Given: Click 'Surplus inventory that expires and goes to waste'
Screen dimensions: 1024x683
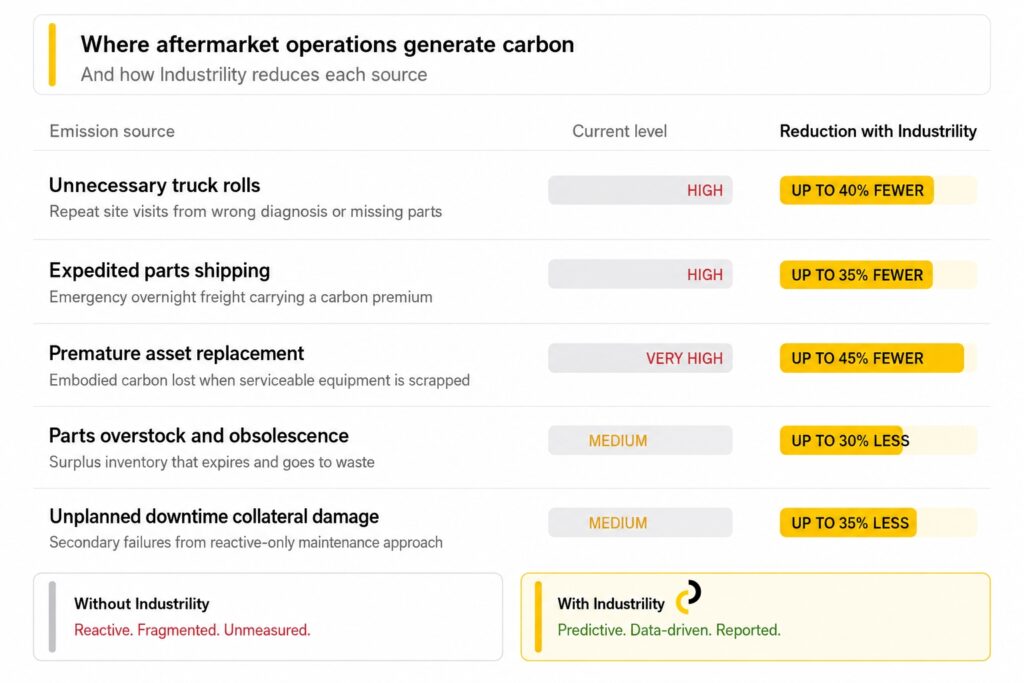Looking at the screenshot, I should (212, 462).
